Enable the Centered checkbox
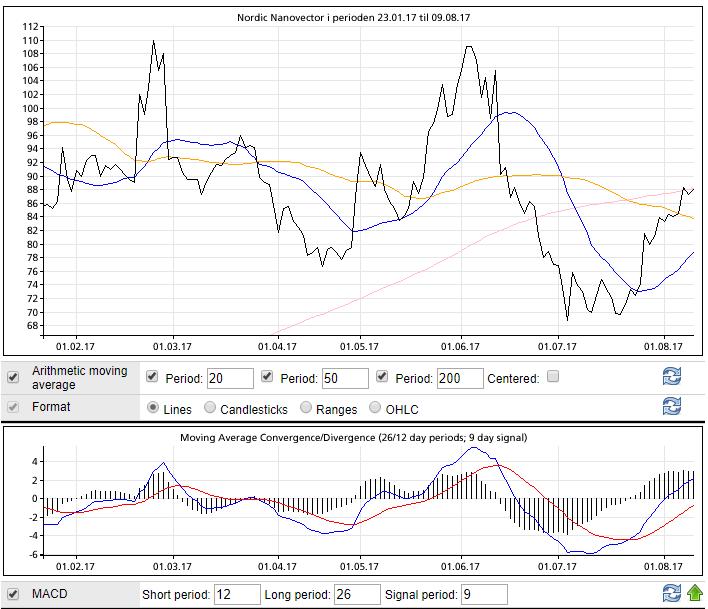 tap(553, 377)
